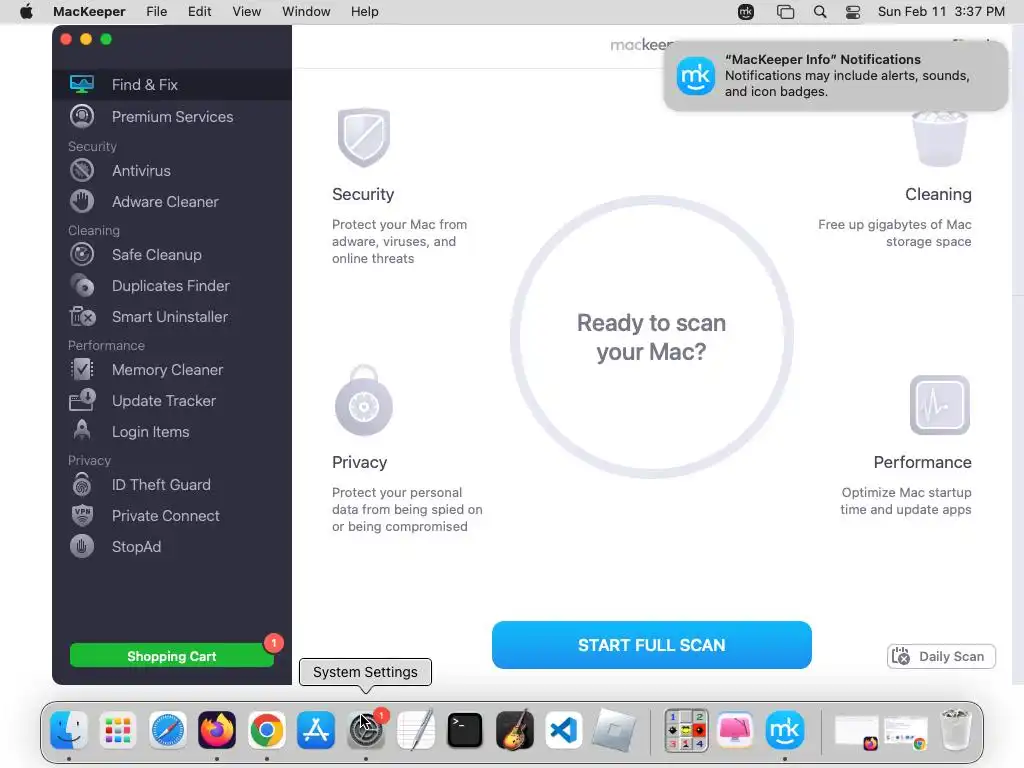The height and width of the screenshot is (768, 1024).
Task: Open the Edit menu
Action: pyautogui.click(x=199, y=12)
